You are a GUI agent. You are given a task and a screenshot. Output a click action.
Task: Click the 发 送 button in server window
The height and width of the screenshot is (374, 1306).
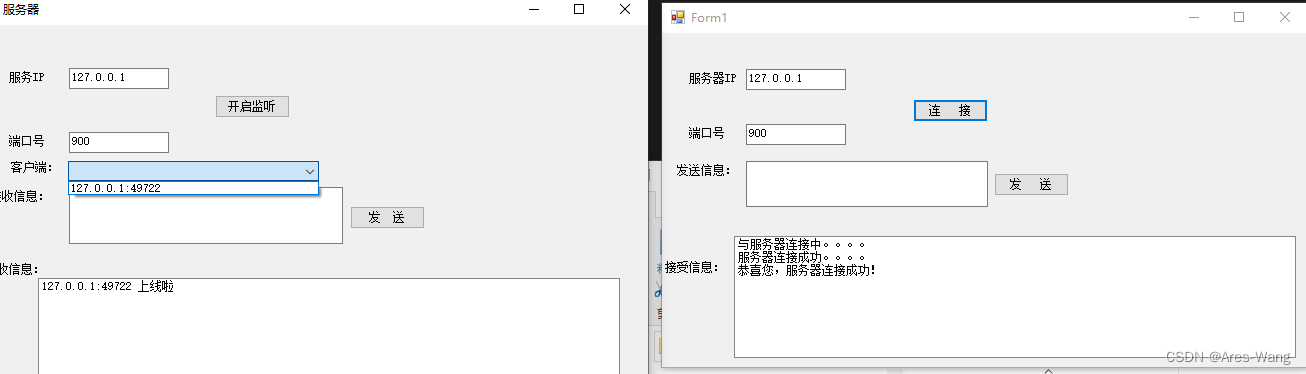tap(387, 217)
